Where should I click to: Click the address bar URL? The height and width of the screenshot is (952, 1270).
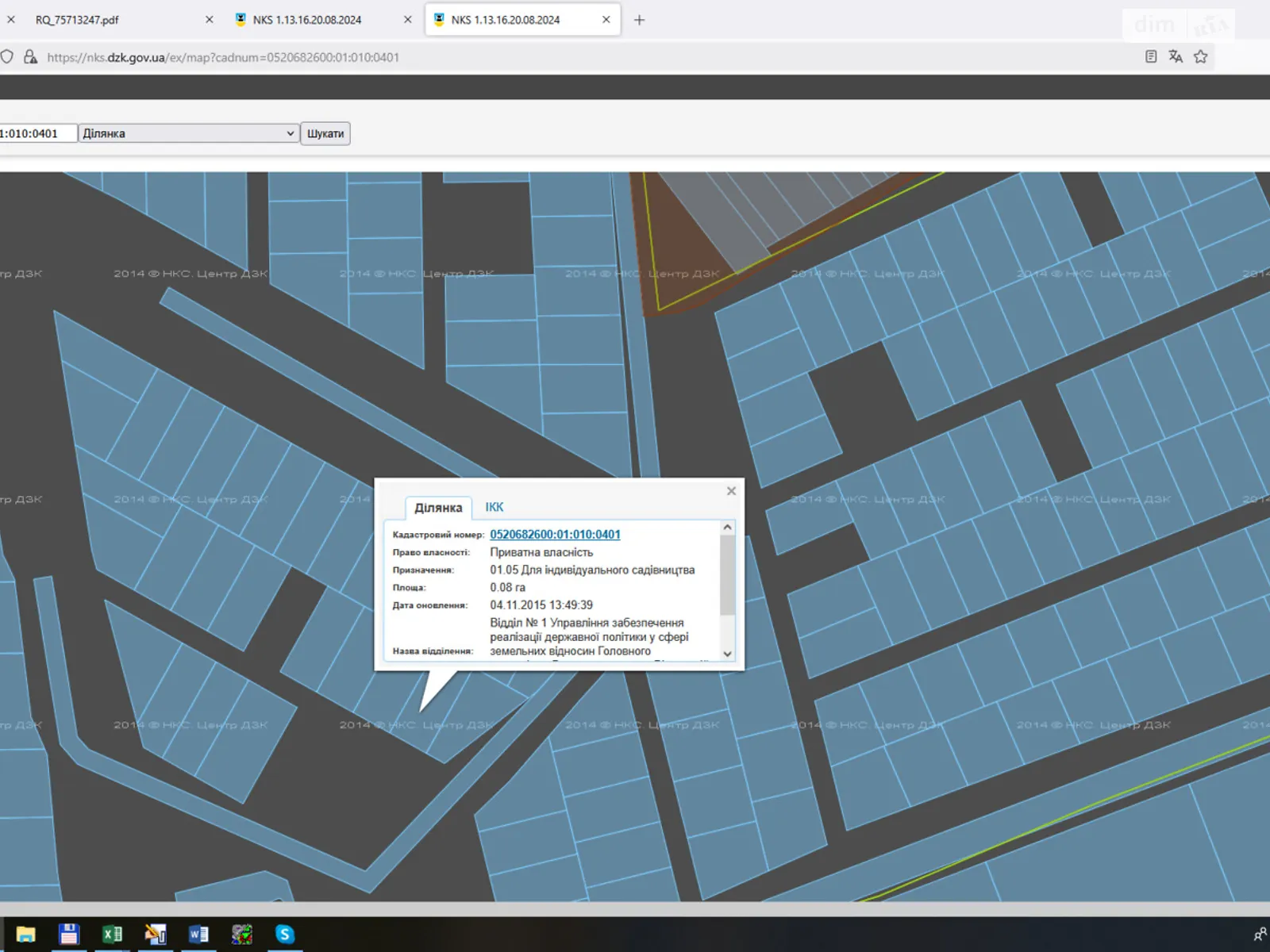(x=223, y=57)
